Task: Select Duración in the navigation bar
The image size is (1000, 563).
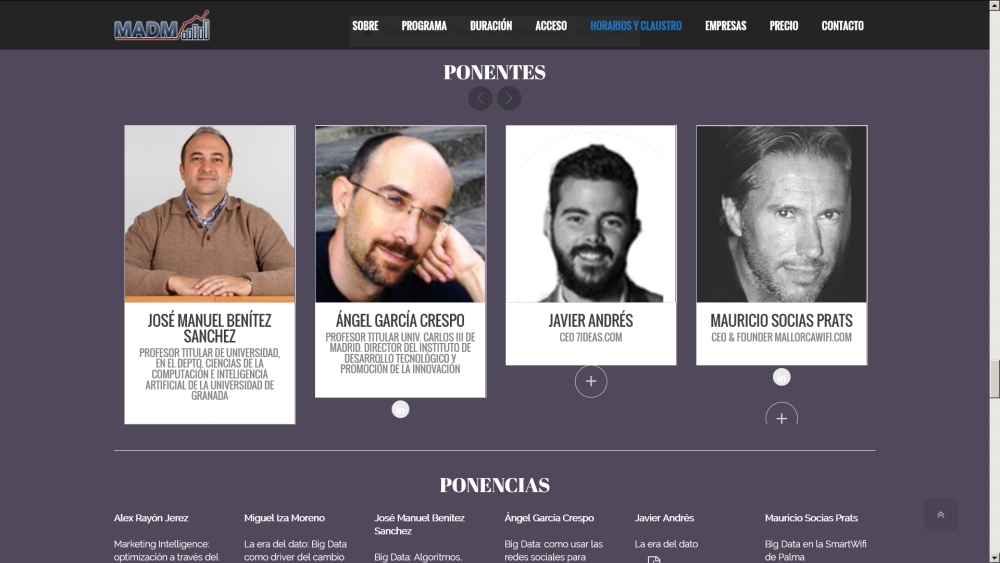Action: pos(491,26)
